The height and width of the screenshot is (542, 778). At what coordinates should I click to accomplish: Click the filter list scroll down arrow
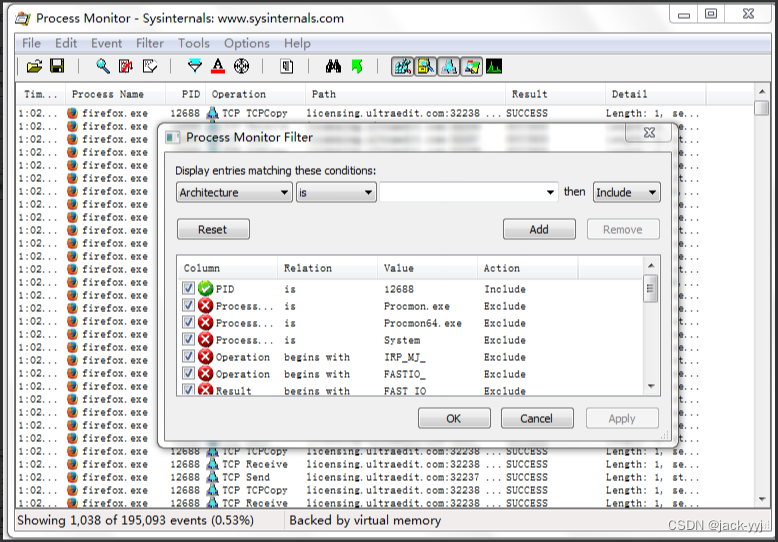[x=651, y=386]
